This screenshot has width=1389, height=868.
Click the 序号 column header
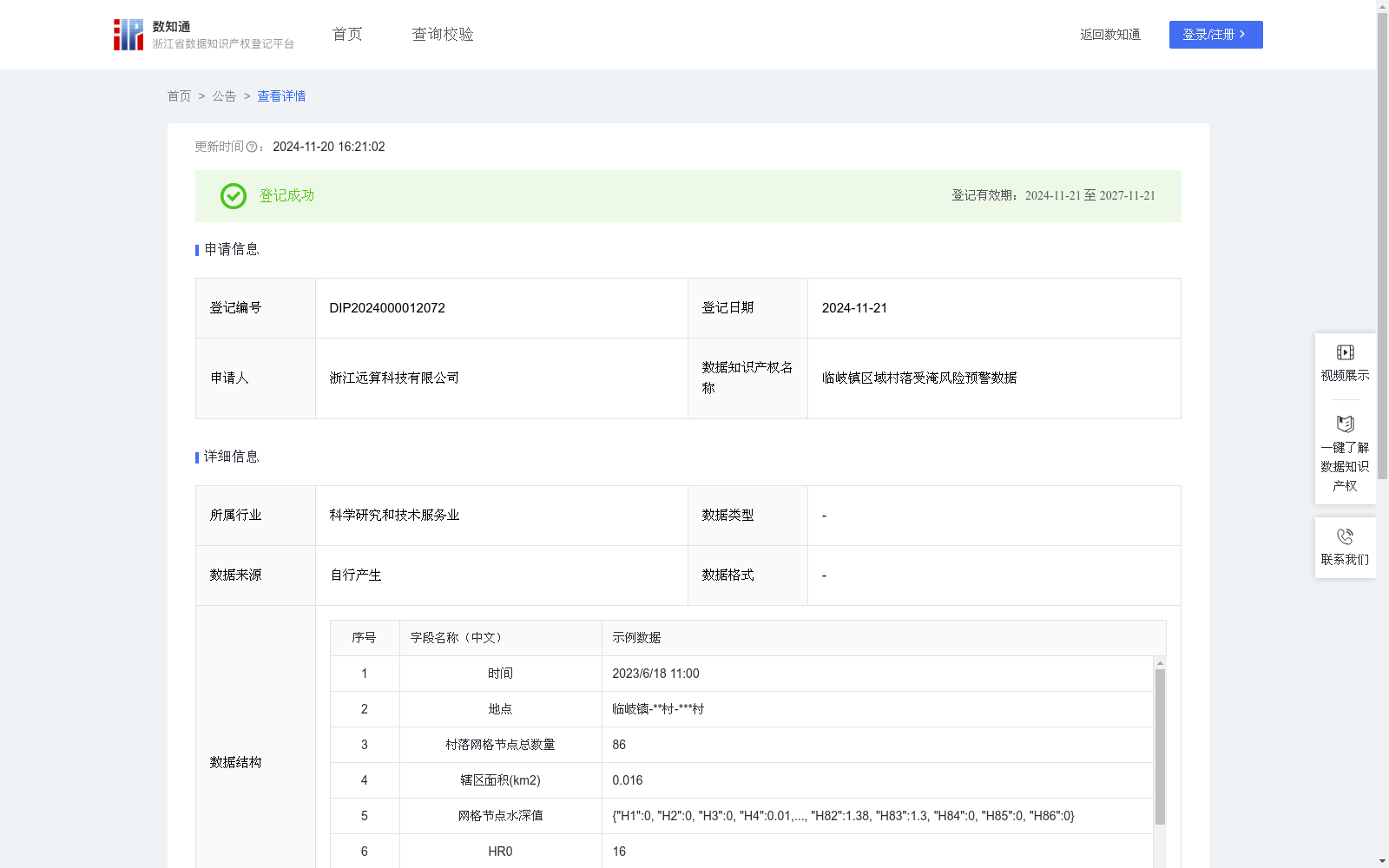pos(364,638)
